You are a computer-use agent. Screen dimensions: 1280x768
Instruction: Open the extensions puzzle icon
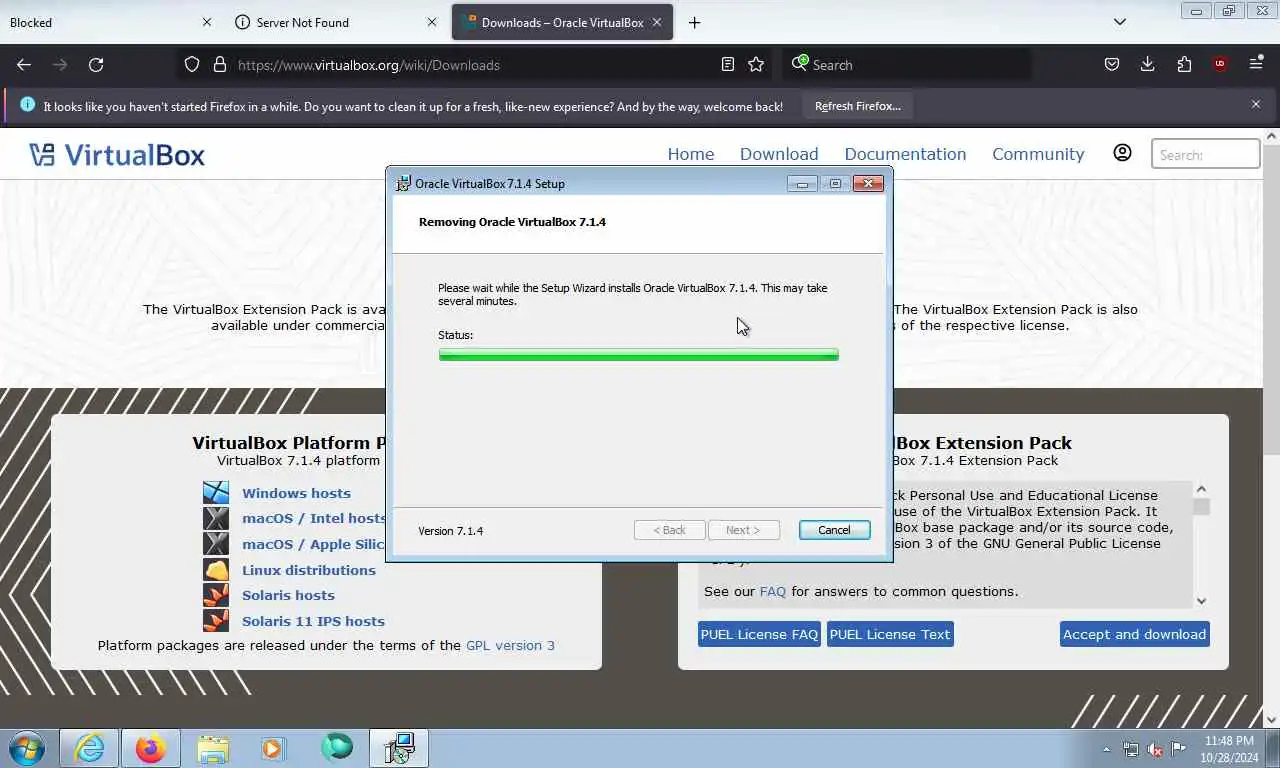coord(1184,64)
